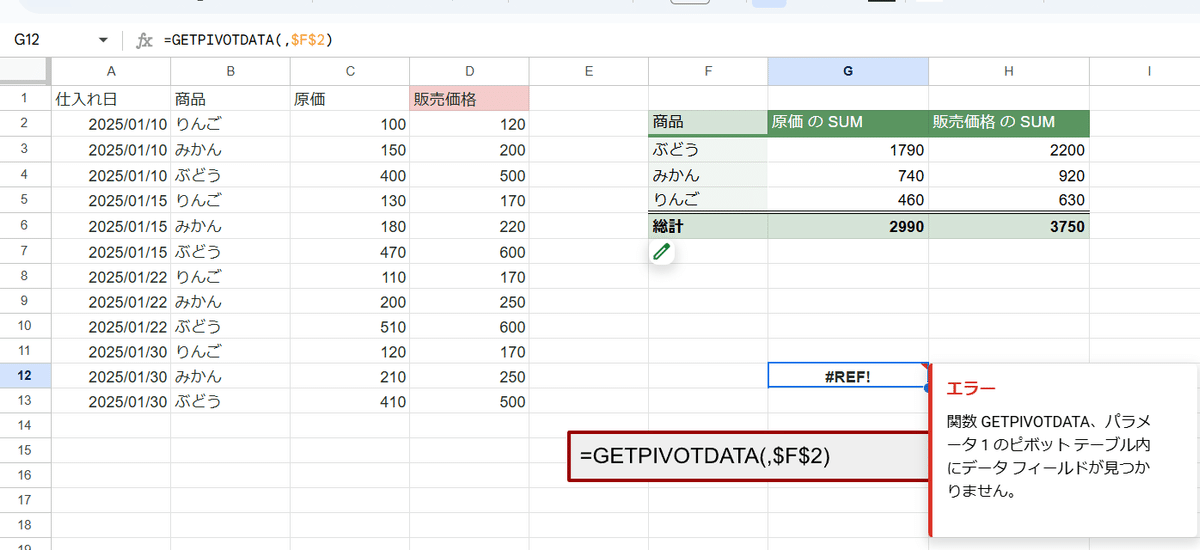Click the select-all corner box
The image size is (1200, 550).
25,71
